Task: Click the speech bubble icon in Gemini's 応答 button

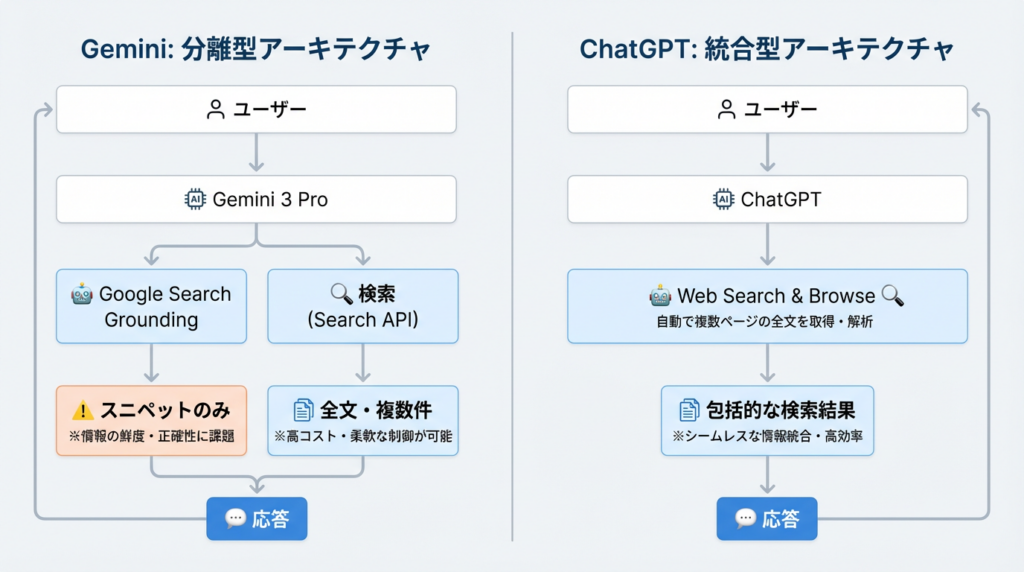Action: point(236,519)
